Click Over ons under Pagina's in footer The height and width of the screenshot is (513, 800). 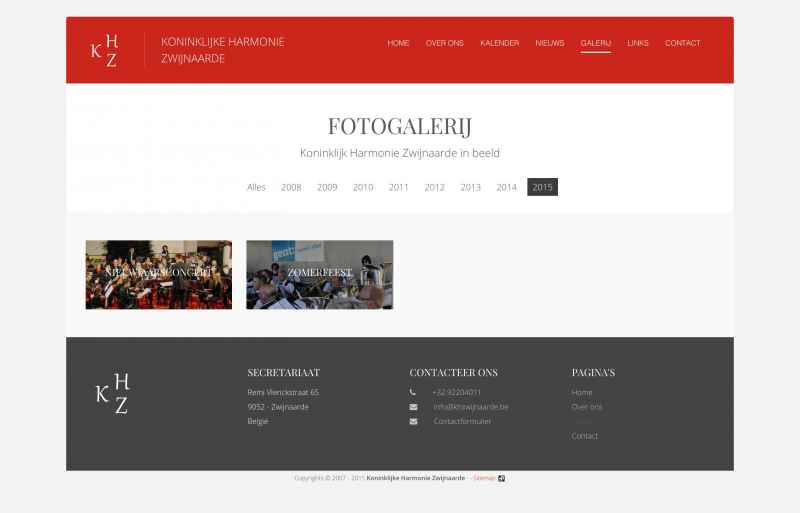[587, 407]
